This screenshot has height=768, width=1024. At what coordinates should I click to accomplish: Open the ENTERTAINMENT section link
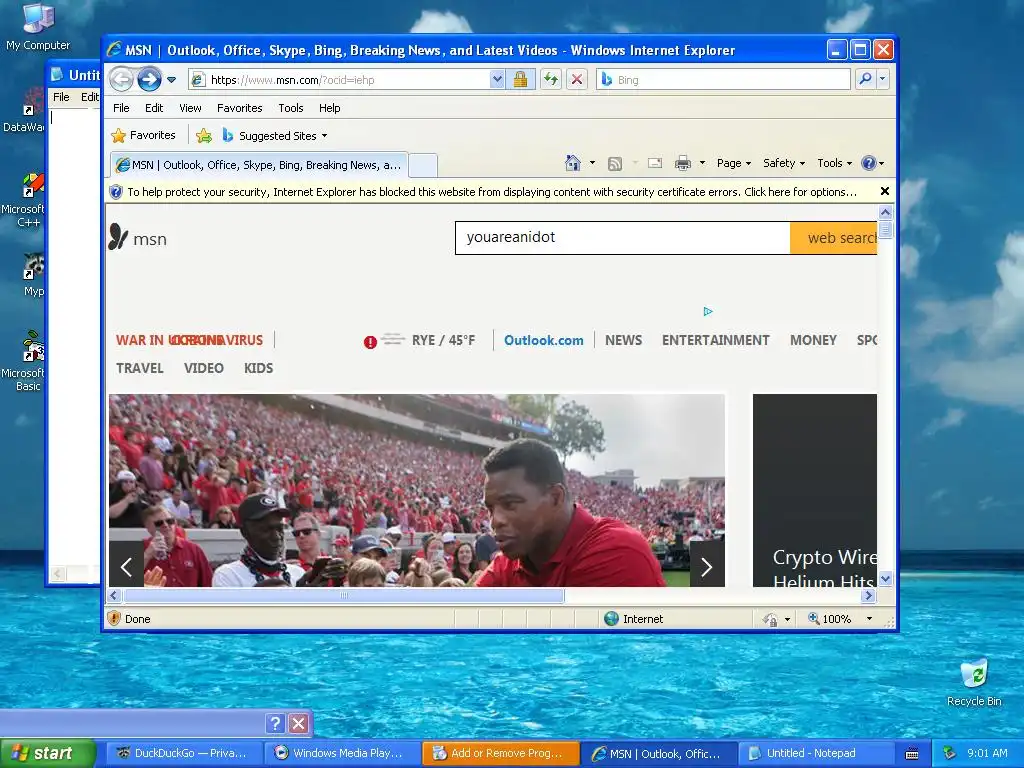click(715, 340)
